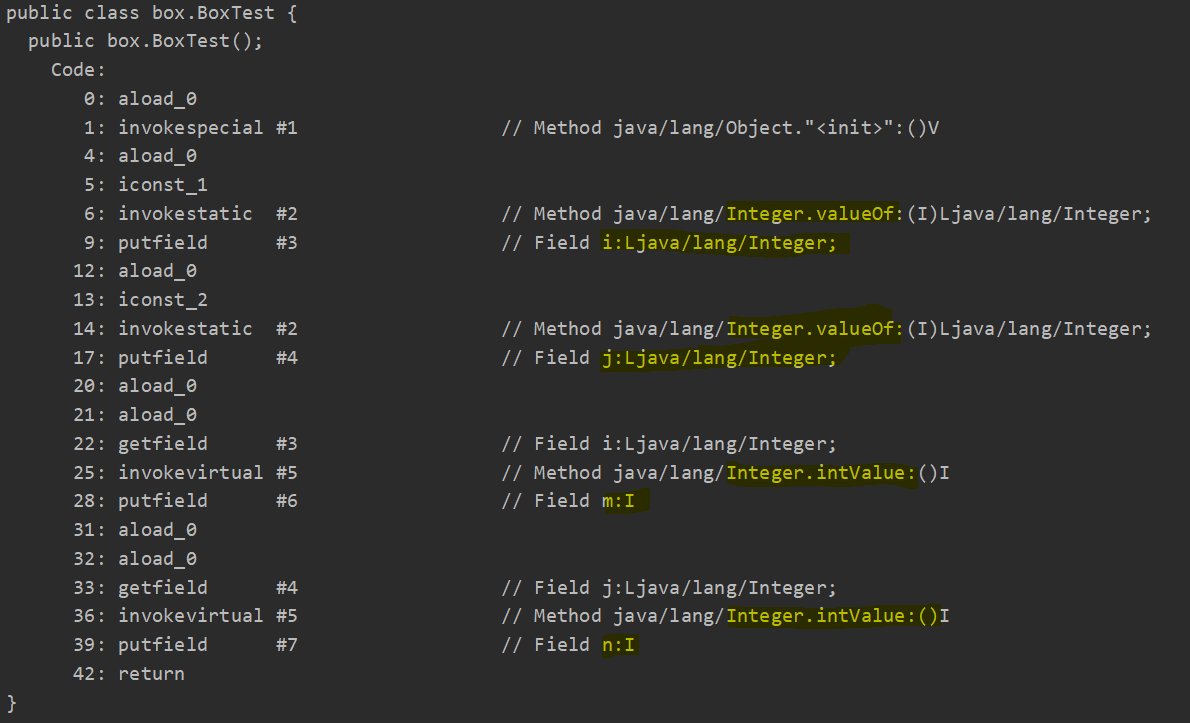Click the getfield instruction at offset 22
1190x723 pixels.
point(163,444)
